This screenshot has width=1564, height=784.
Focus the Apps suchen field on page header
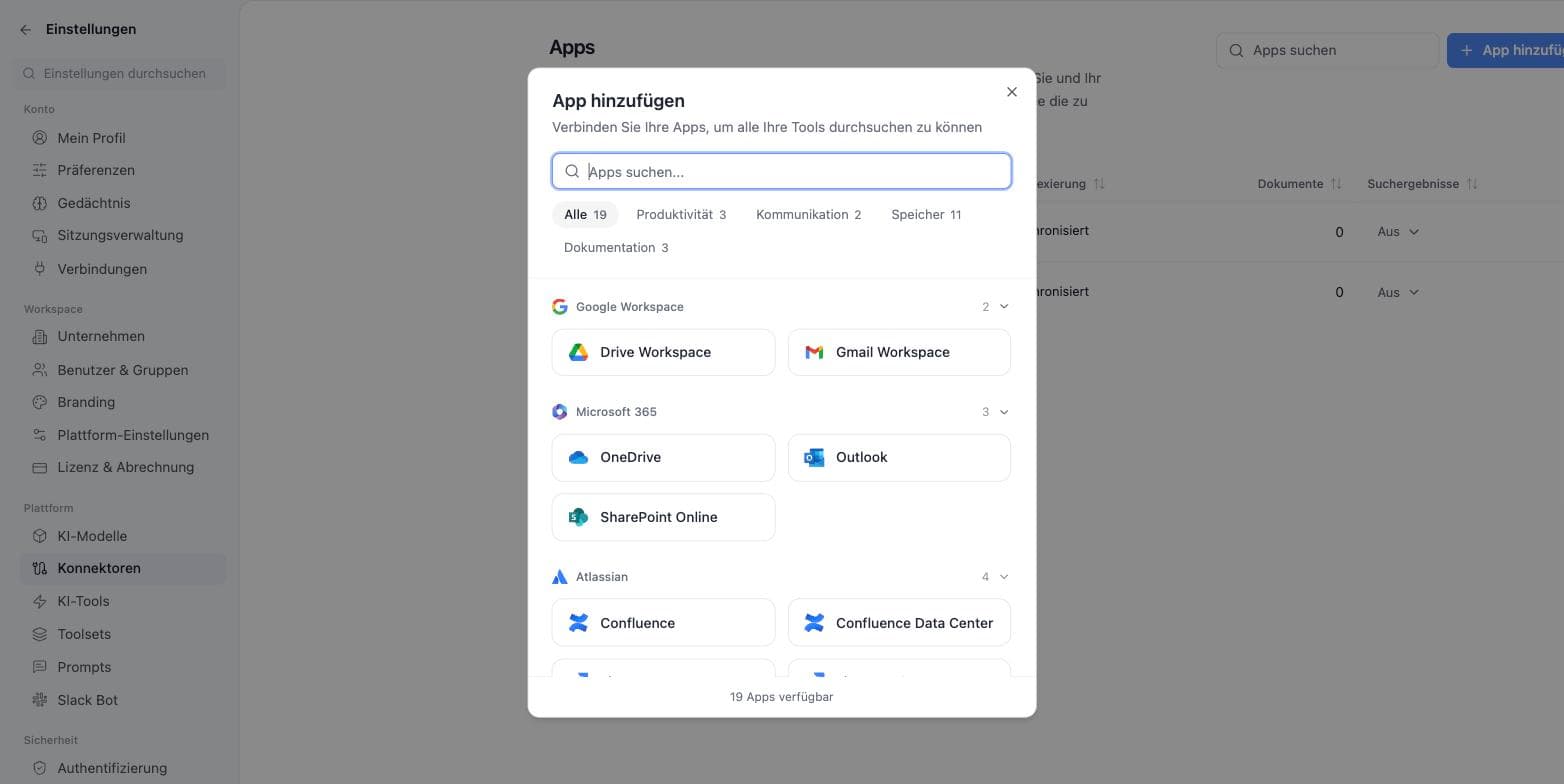(1327, 50)
